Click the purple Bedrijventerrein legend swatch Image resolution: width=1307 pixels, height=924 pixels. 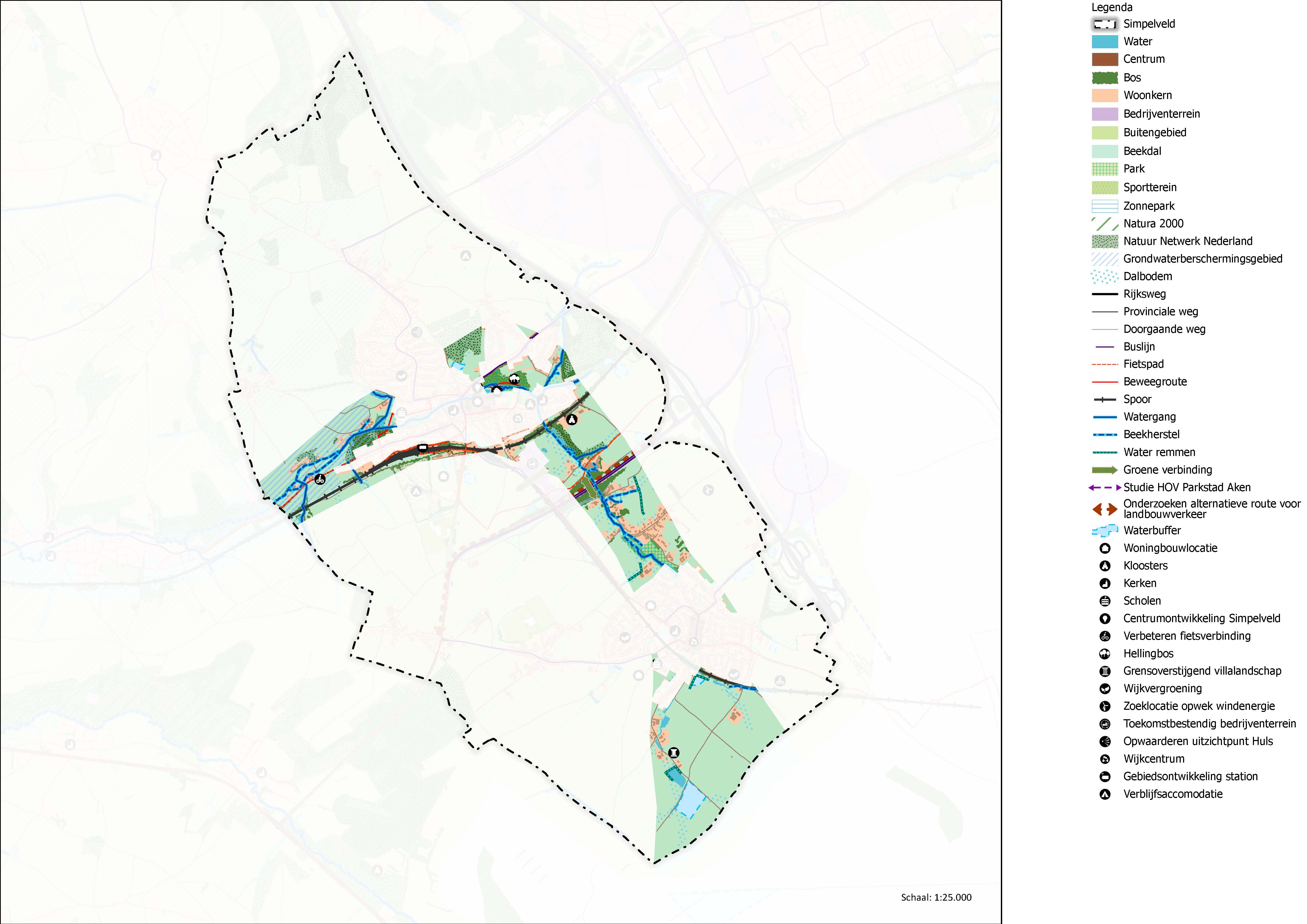(1105, 114)
